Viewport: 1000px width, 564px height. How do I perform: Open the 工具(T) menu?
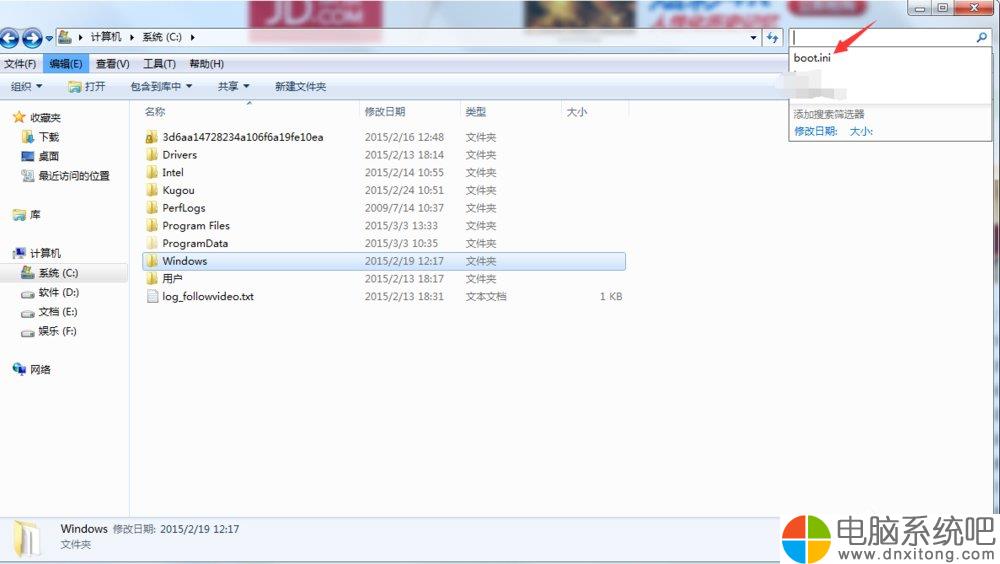pos(159,64)
